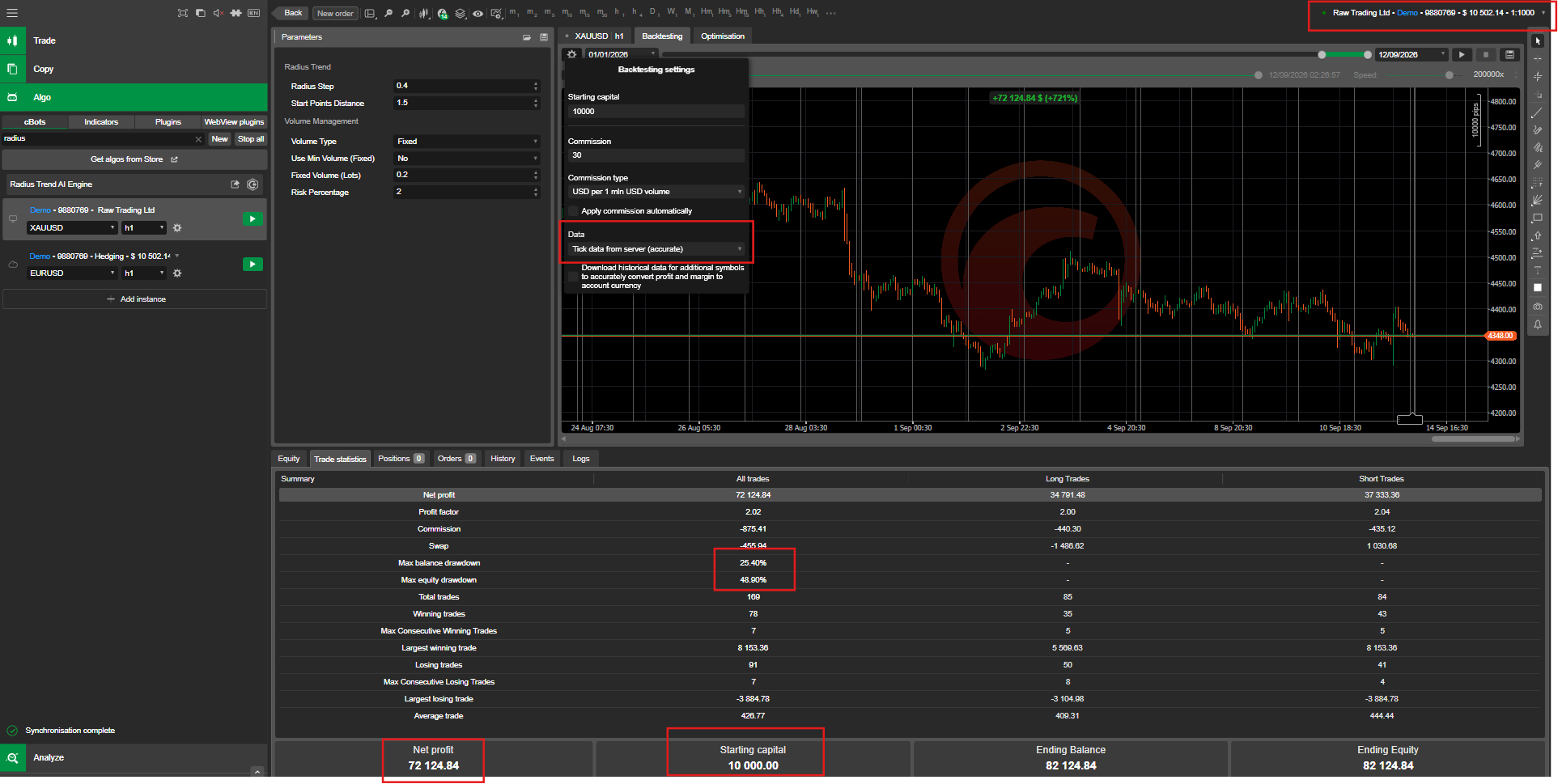Image resolution: width=1558 pixels, height=784 pixels.
Task: Open the Copy section in sidebar
Action: tap(134, 69)
